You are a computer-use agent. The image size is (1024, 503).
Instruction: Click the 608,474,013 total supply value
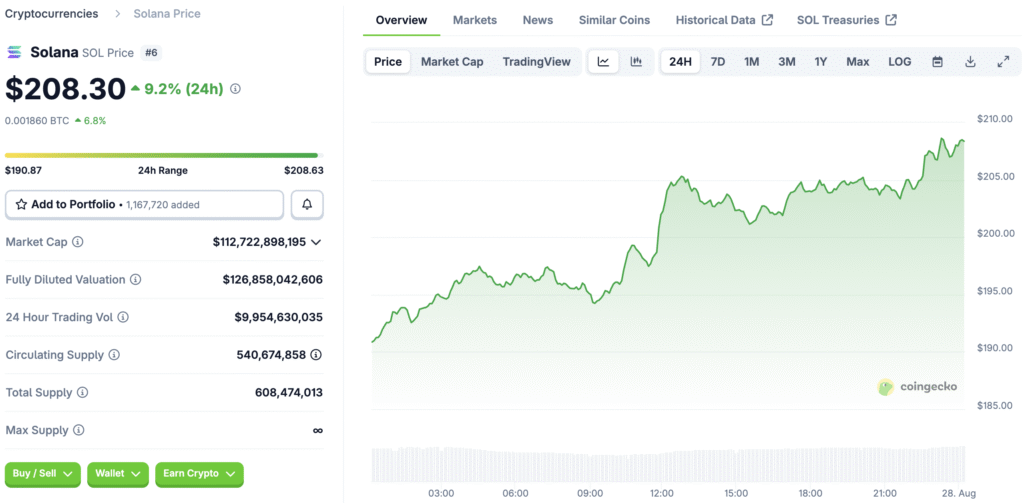pos(289,393)
